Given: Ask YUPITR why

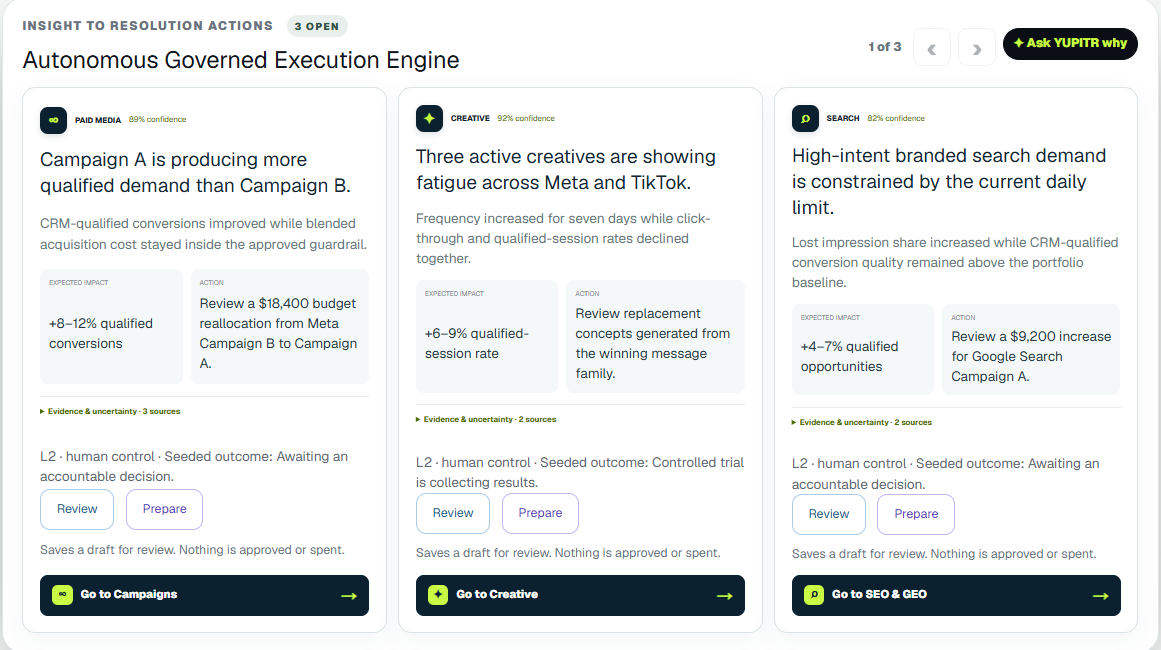Looking at the screenshot, I should click(1070, 44).
